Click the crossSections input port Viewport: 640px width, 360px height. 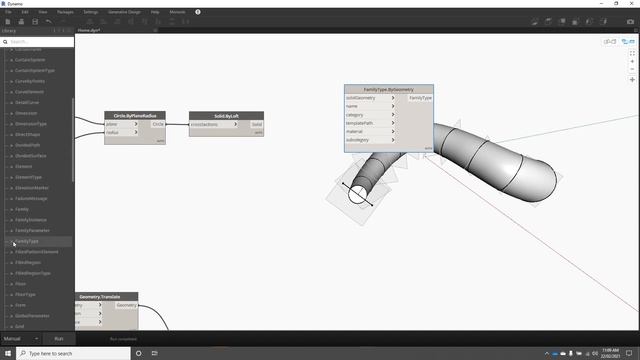pos(214,124)
